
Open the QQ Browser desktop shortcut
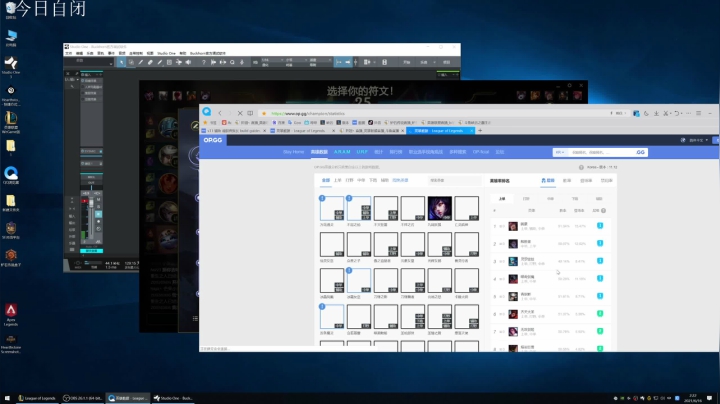coord(11,175)
